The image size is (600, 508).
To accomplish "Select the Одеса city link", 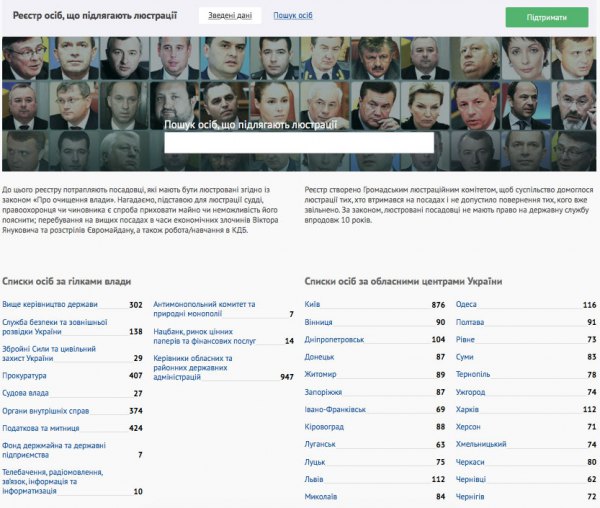I will point(466,304).
